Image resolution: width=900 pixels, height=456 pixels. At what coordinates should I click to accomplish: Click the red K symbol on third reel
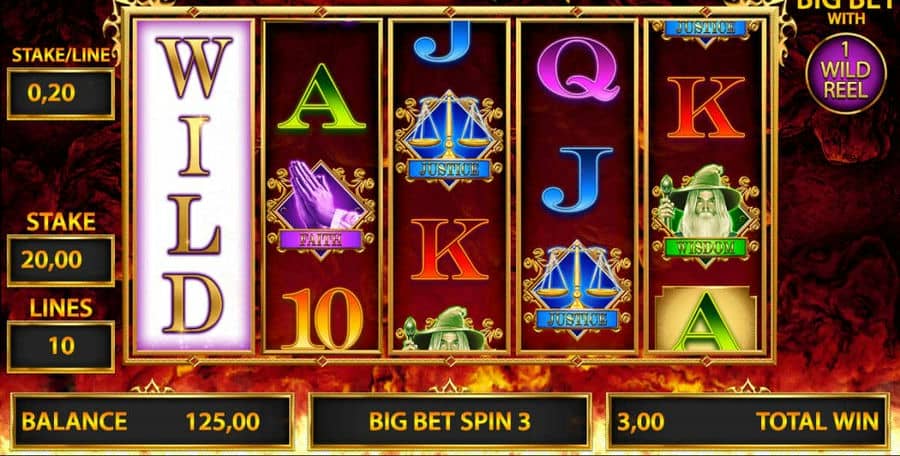pos(449,249)
